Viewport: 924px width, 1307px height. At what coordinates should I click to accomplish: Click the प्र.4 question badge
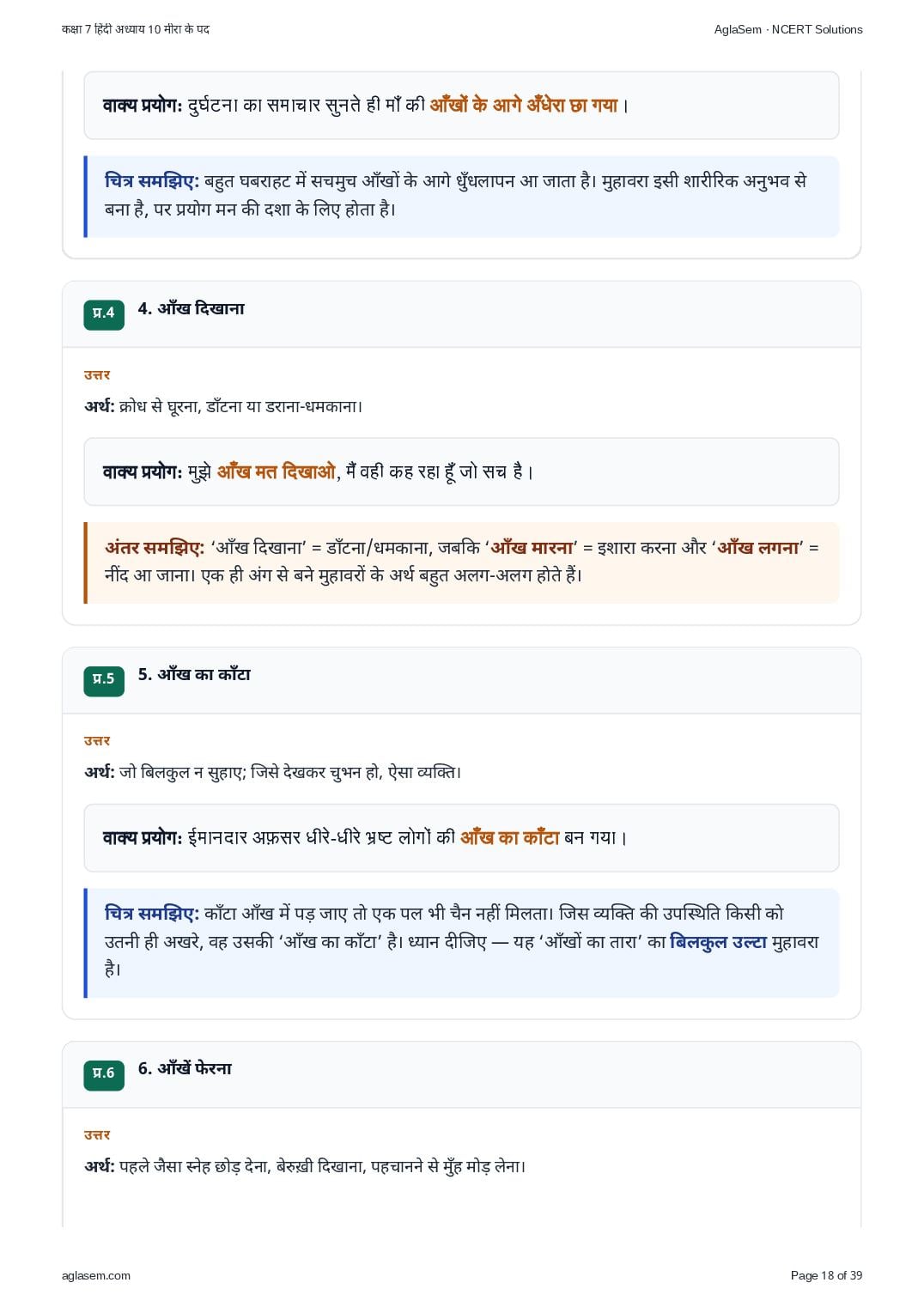pyautogui.click(x=104, y=313)
